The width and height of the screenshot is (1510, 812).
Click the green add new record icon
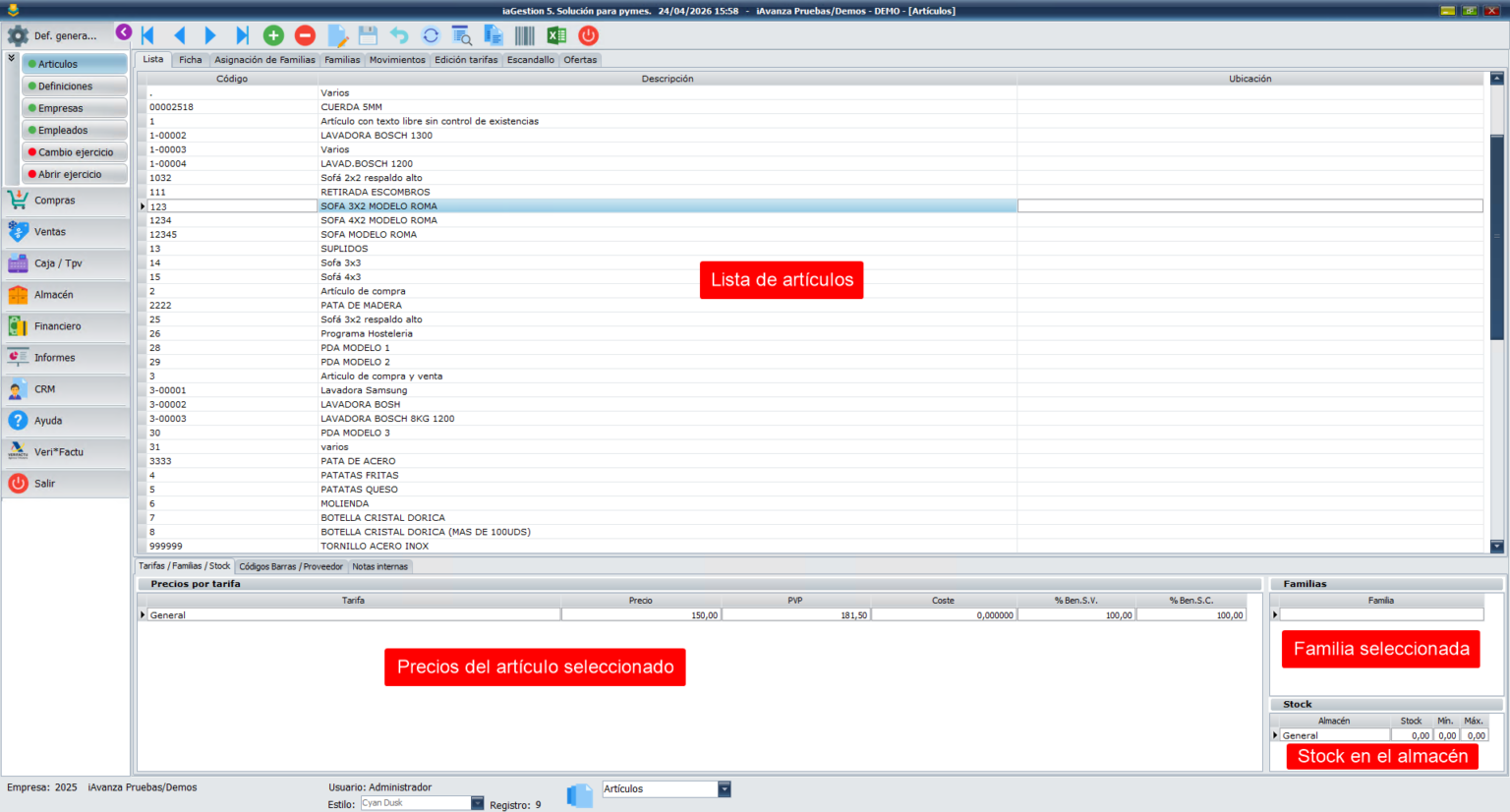[273, 35]
